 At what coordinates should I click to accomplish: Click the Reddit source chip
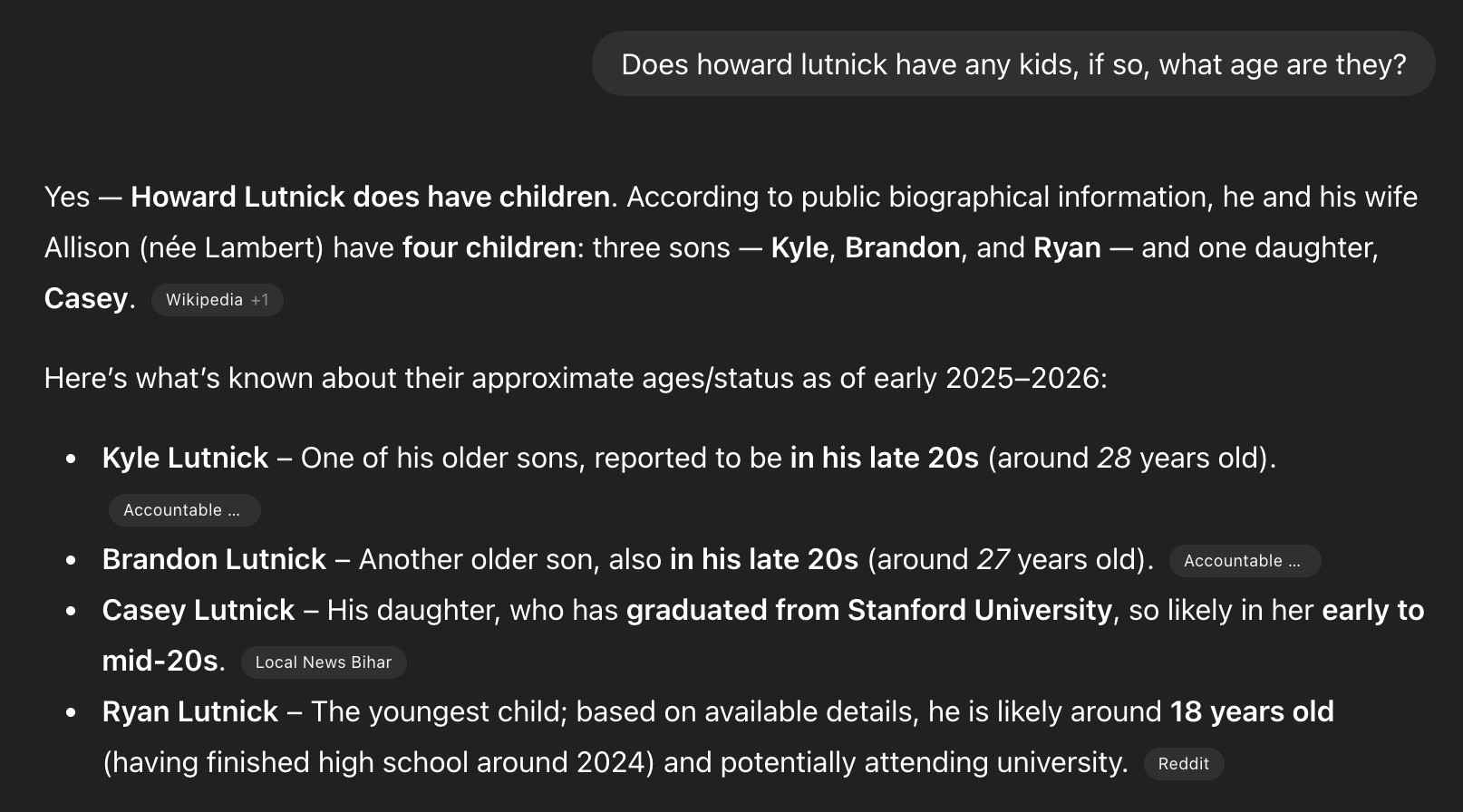click(1183, 764)
